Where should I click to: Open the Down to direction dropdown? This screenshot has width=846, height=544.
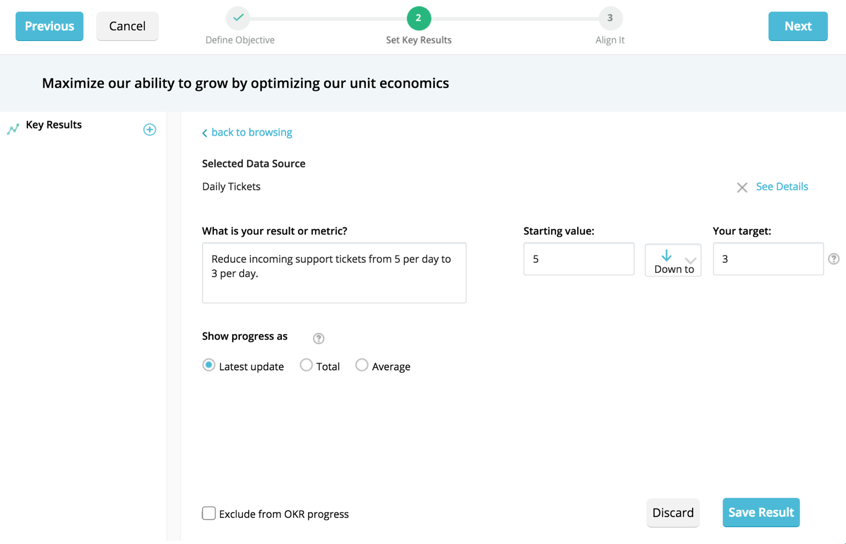(673, 260)
